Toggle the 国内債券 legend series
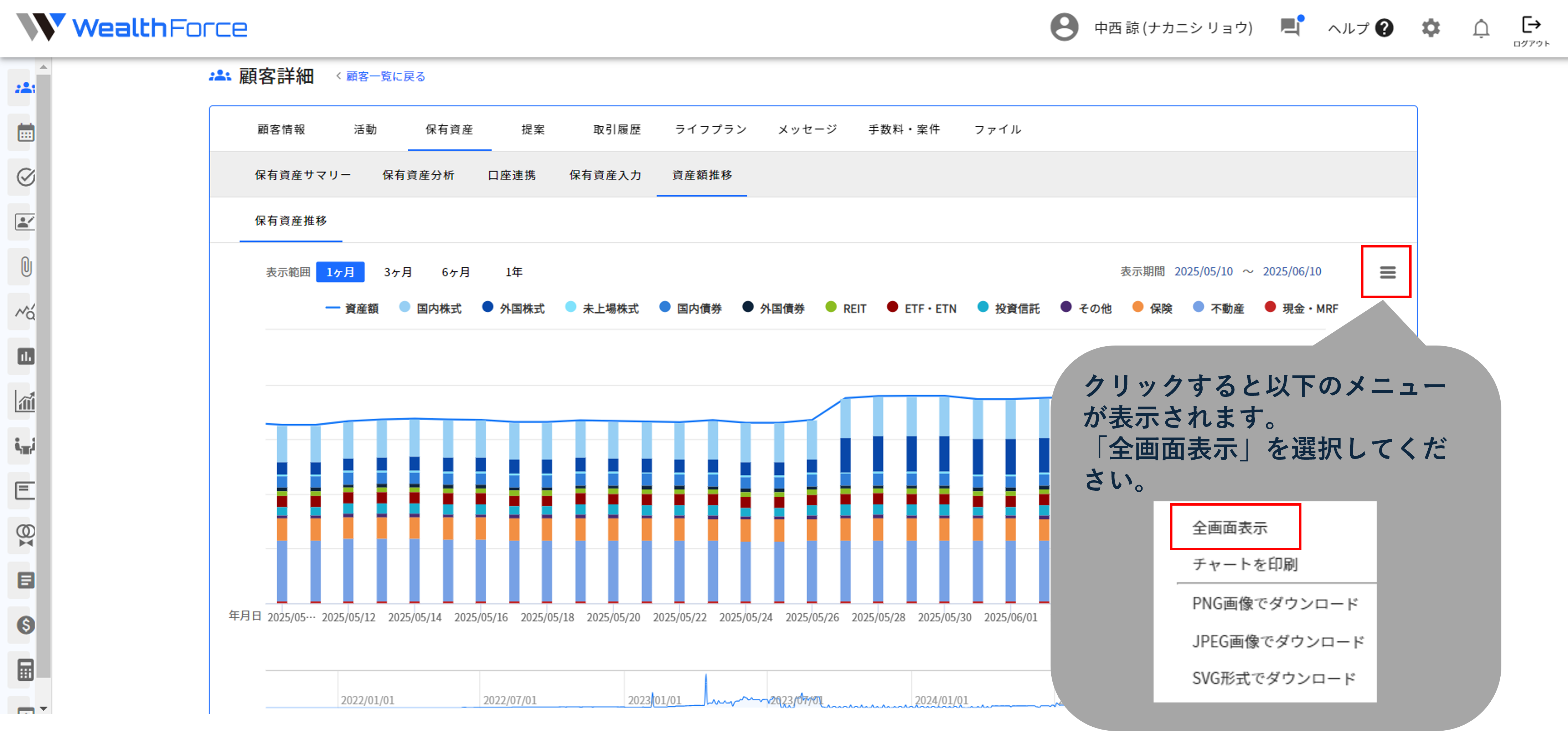Image resolution: width=1568 pixels, height=731 pixels. [691, 308]
